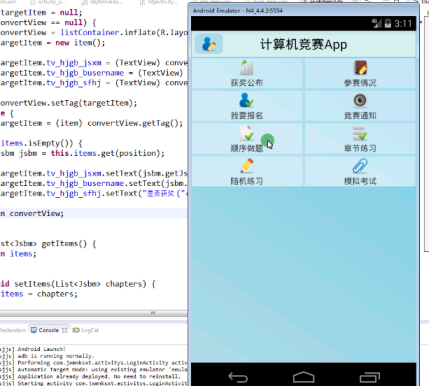Tap the 随机练习 pencil icon
Screen dimensions: 429x386
247,166
